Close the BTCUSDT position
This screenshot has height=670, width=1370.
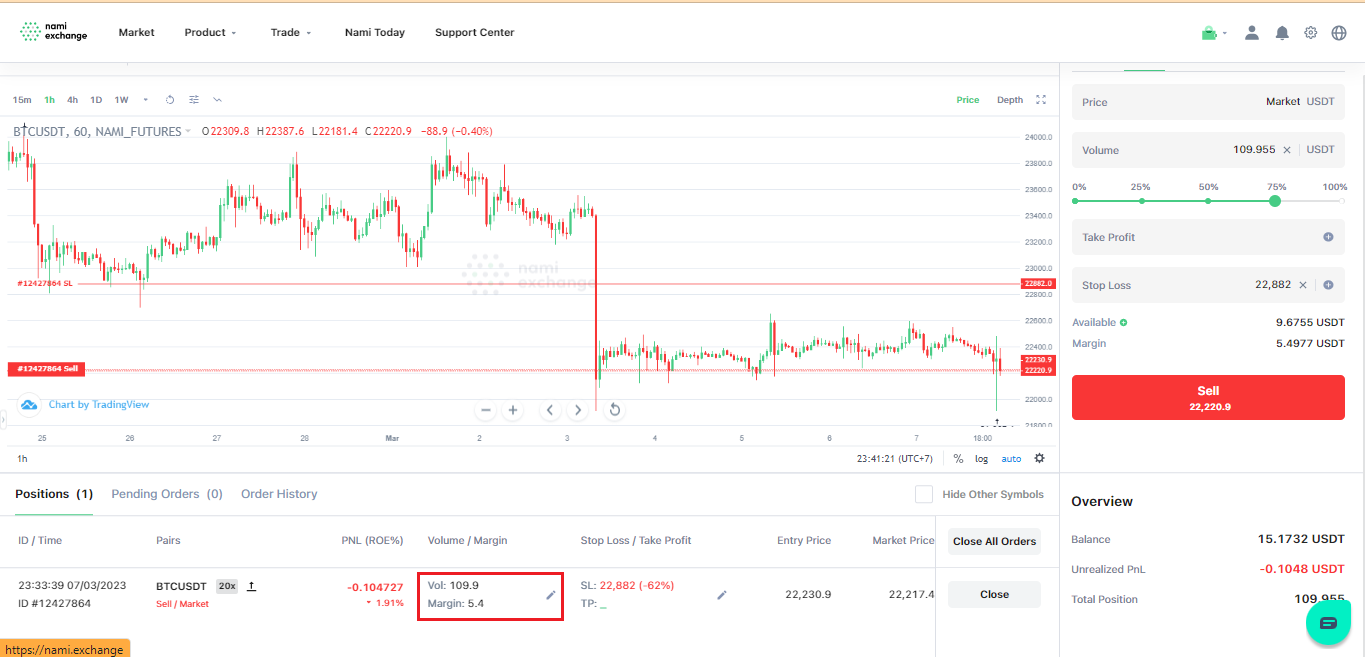click(994, 594)
